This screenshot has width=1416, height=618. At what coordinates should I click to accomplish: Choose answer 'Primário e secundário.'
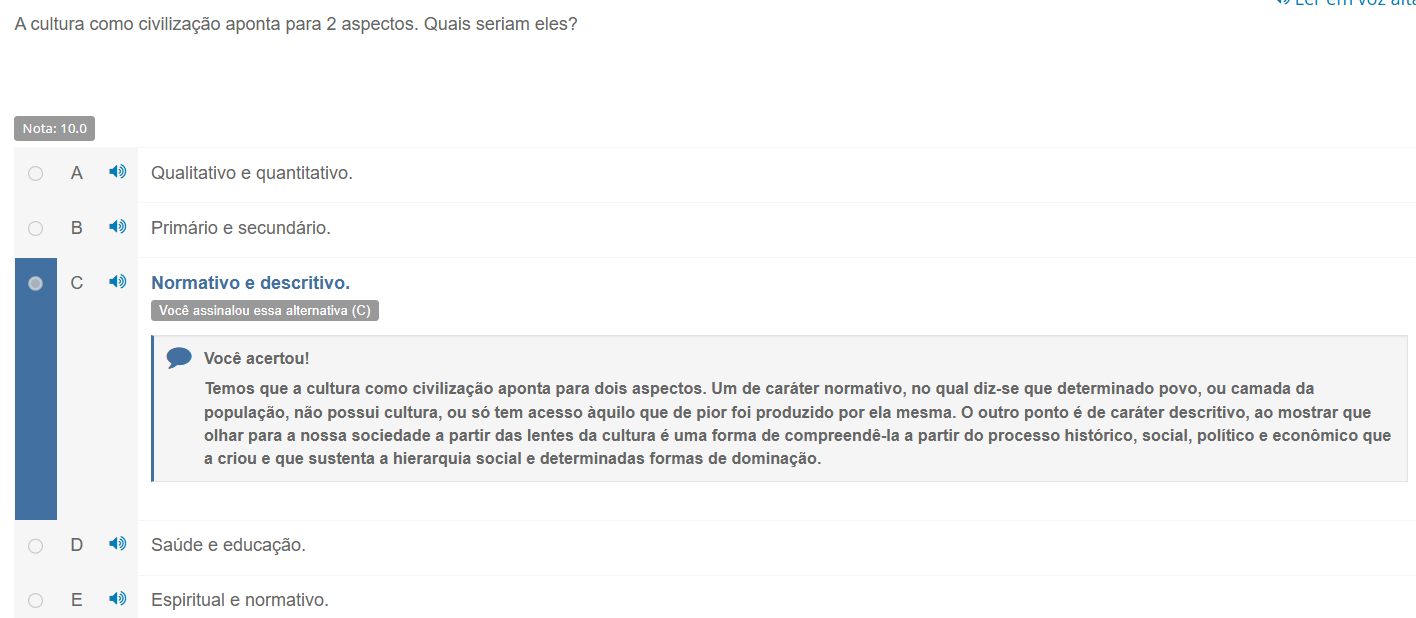tap(241, 228)
